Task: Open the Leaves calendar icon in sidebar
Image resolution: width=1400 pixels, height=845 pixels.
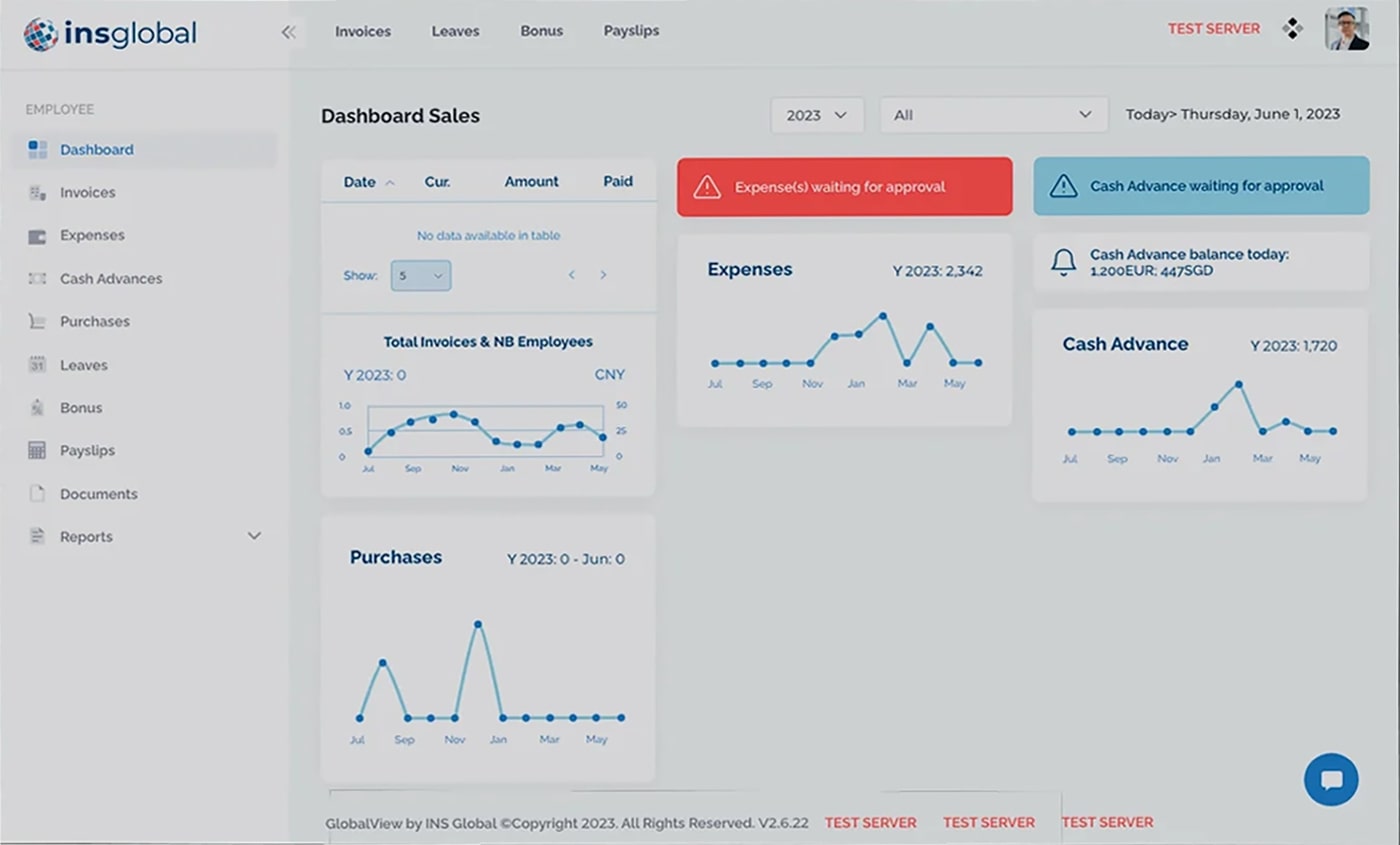Action: click(36, 364)
